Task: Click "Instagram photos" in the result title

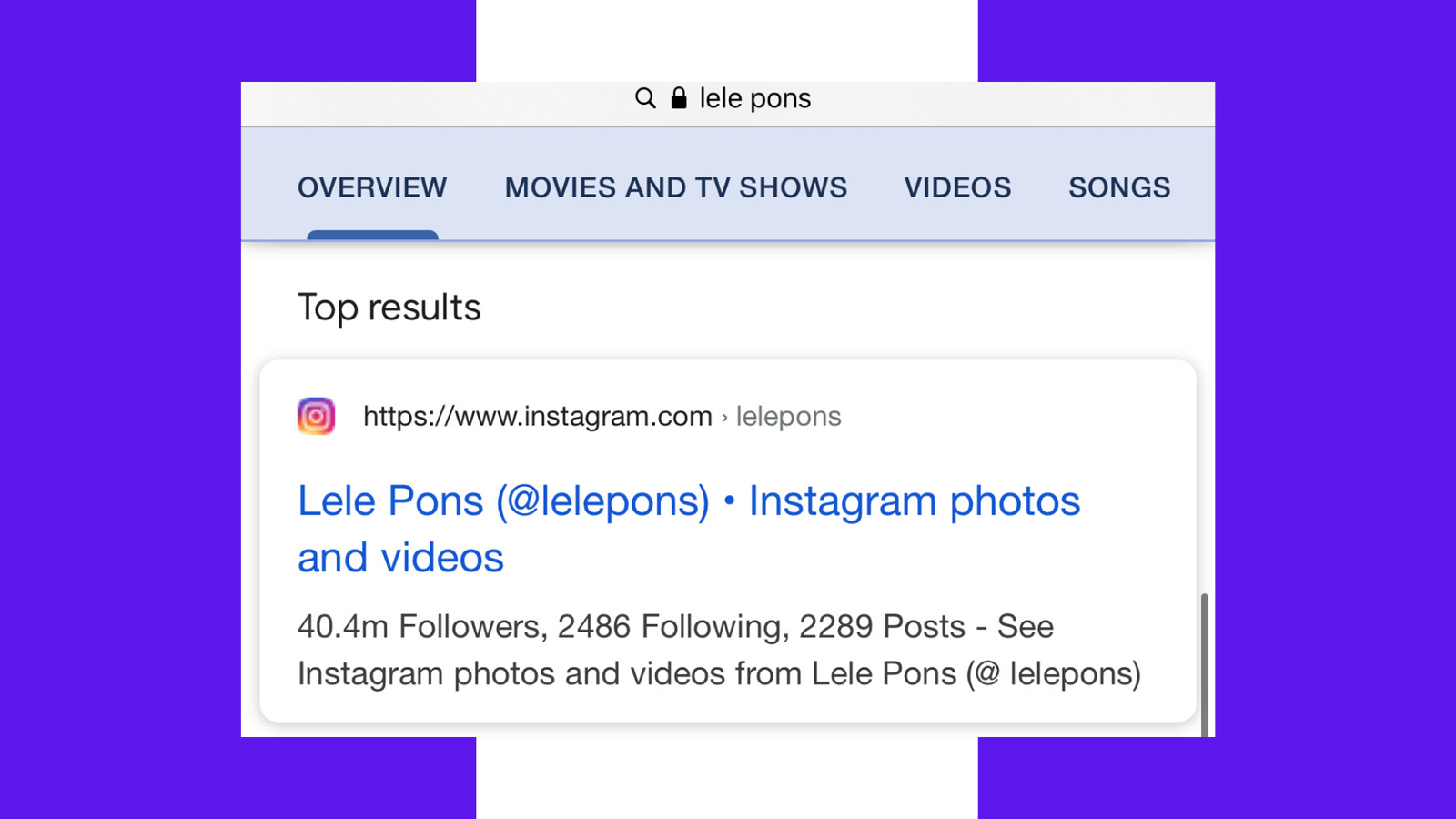Action: (914, 501)
